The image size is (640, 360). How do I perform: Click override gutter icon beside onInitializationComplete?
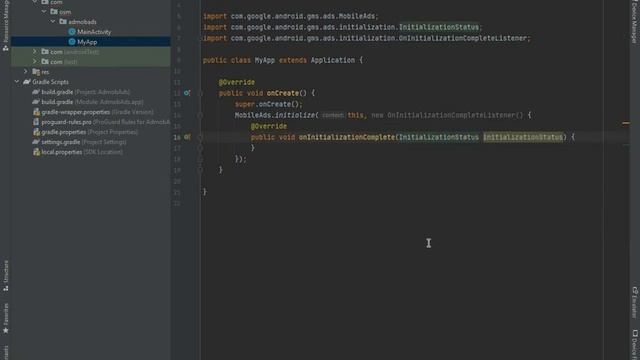pyautogui.click(x=187, y=137)
